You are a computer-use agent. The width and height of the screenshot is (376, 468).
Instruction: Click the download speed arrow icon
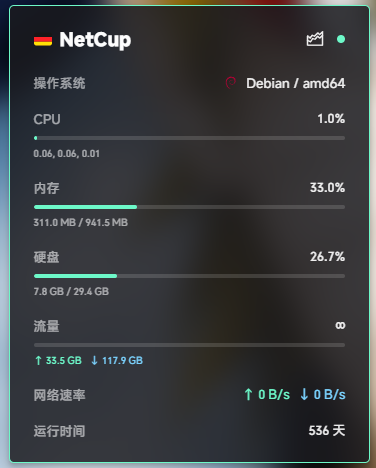pyautogui.click(x=304, y=394)
